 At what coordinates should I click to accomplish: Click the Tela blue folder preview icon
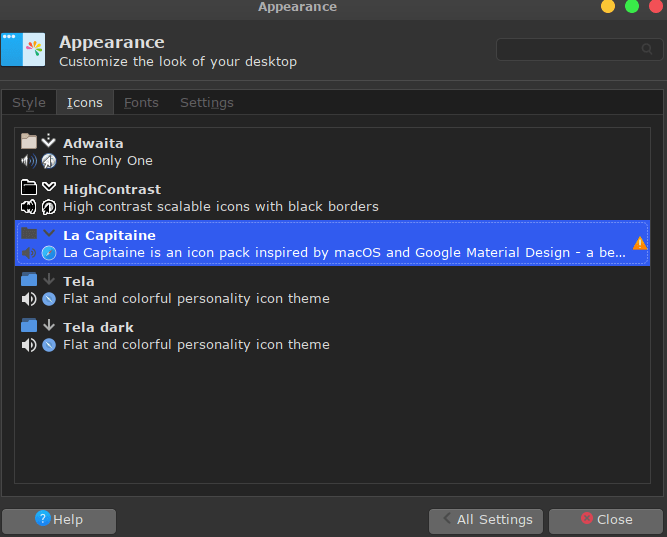(29, 279)
